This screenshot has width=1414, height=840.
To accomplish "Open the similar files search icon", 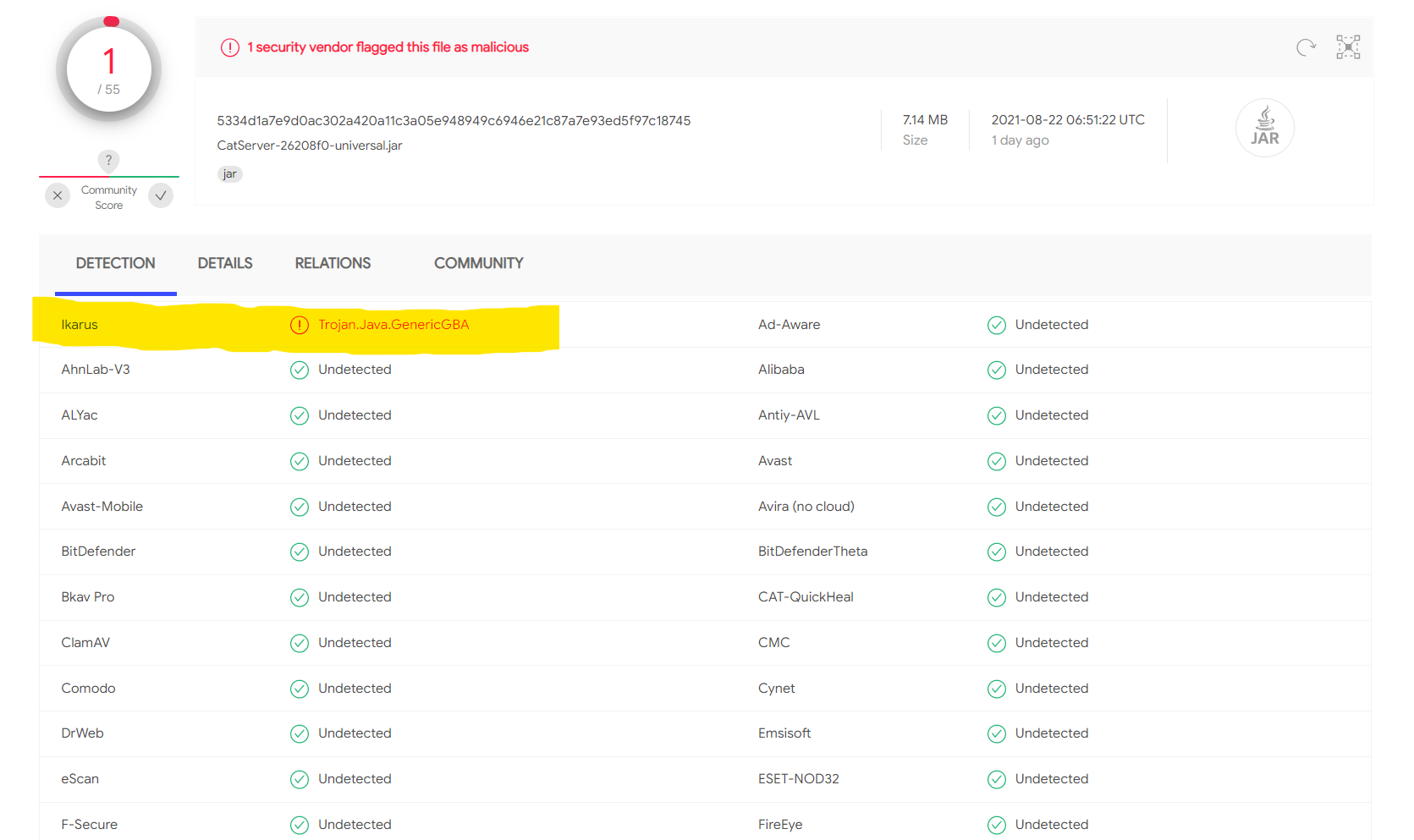I will point(1348,47).
